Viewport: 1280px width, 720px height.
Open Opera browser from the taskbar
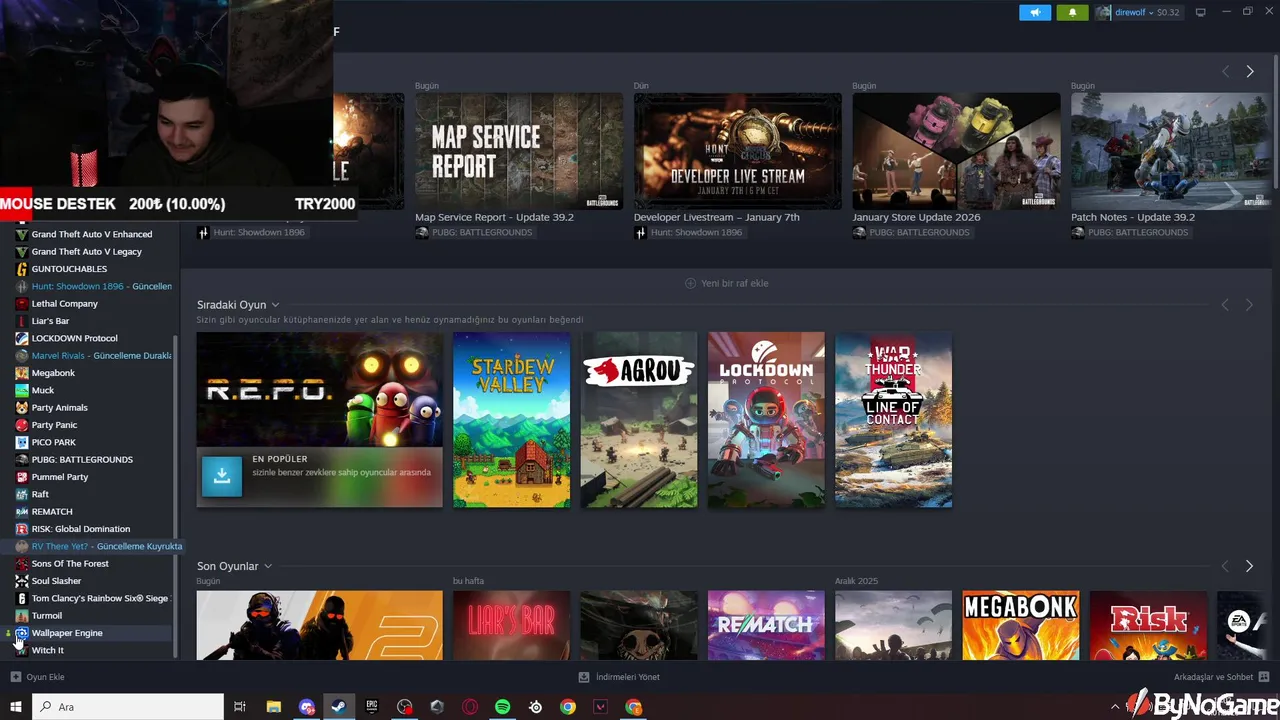point(470,707)
